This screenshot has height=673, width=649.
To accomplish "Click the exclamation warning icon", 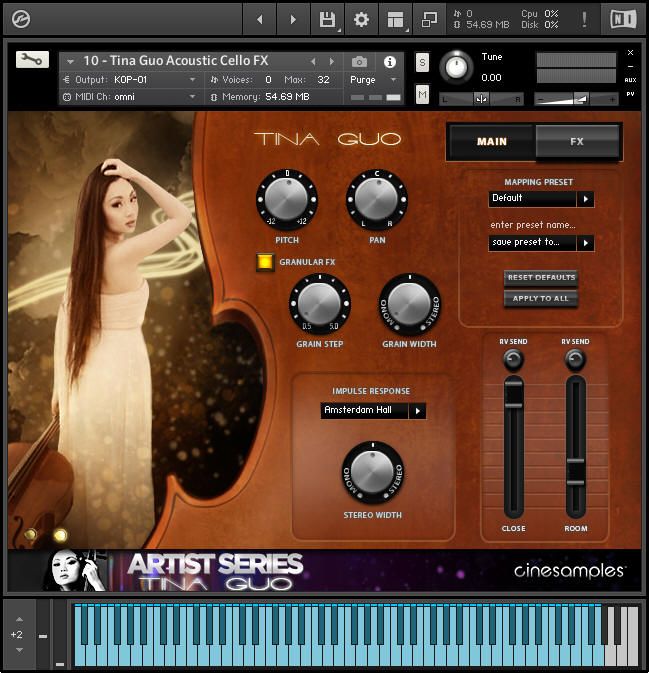I will click(584, 19).
